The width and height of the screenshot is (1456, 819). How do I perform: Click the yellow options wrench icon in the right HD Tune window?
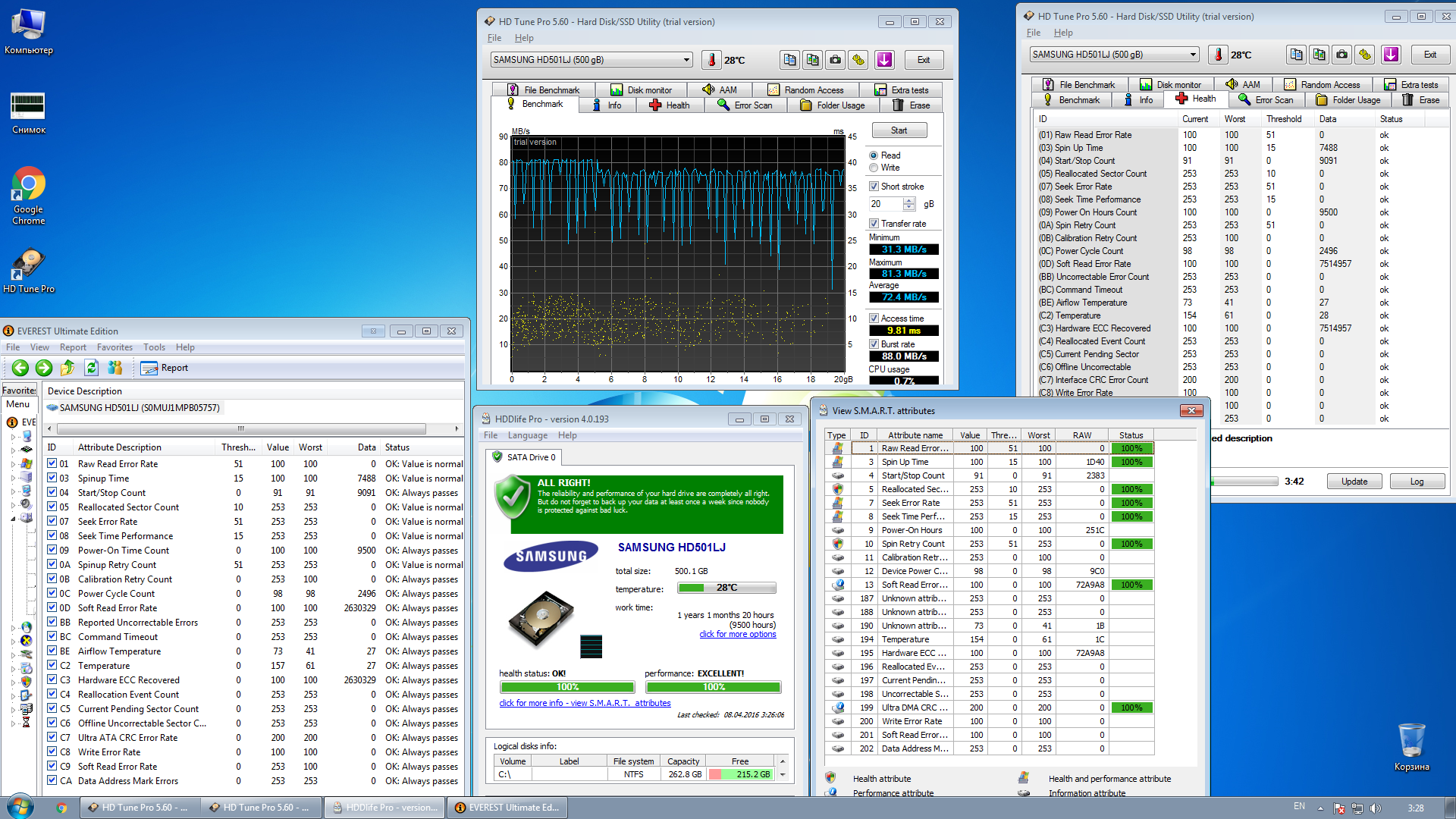pos(1364,55)
